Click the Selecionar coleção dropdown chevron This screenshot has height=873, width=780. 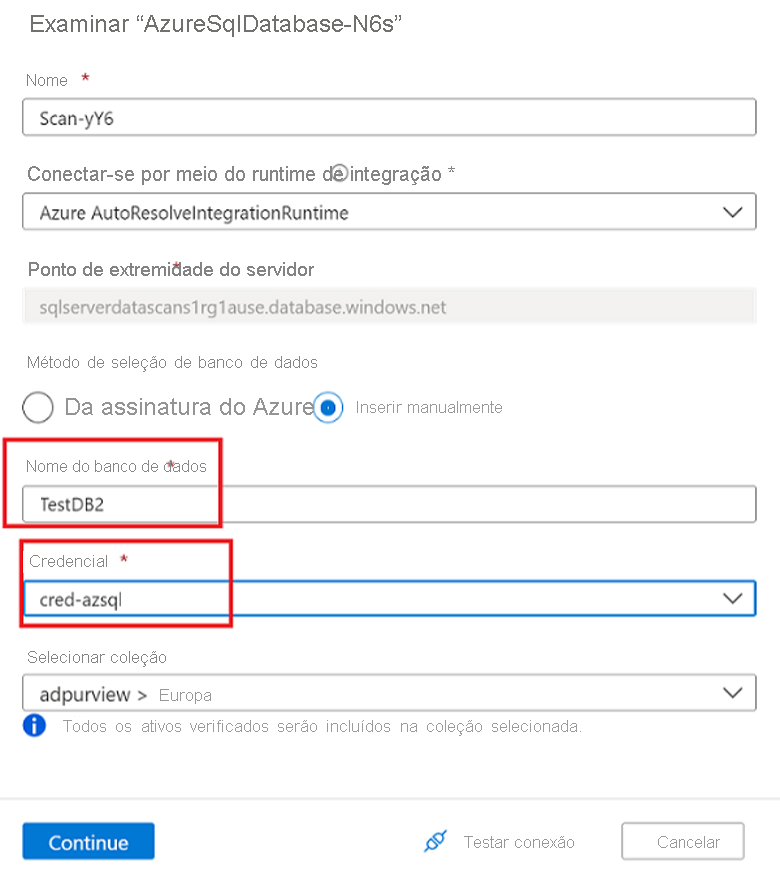pyautogui.click(x=735, y=692)
